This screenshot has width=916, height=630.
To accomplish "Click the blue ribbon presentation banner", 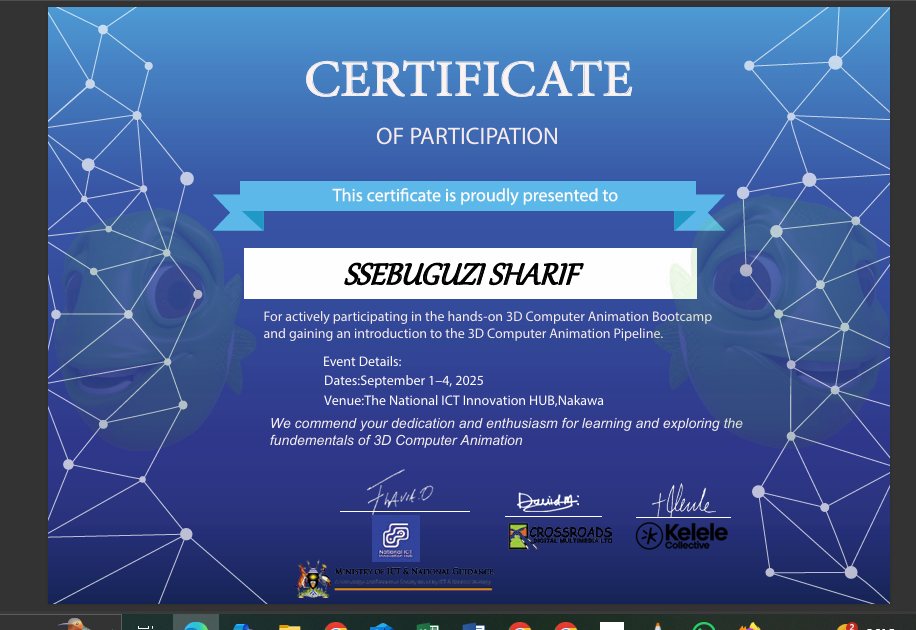I will click(x=468, y=197).
